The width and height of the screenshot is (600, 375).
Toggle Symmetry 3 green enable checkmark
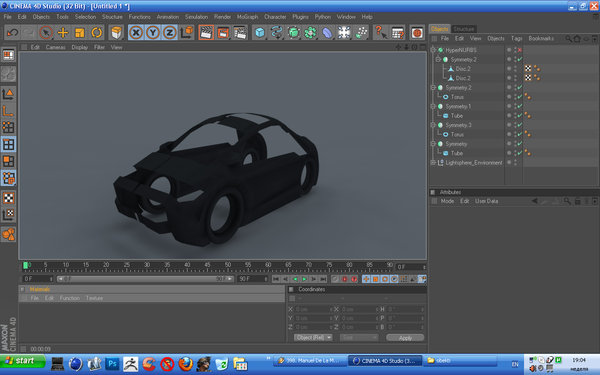click(520, 125)
